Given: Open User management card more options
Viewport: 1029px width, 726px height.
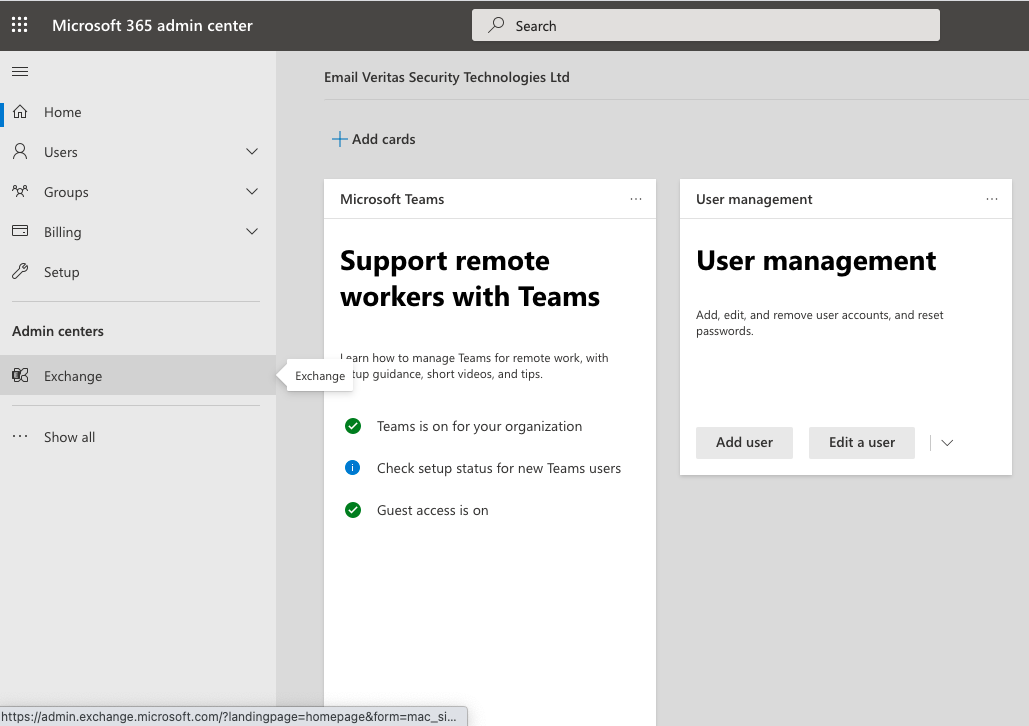Looking at the screenshot, I should point(992,199).
